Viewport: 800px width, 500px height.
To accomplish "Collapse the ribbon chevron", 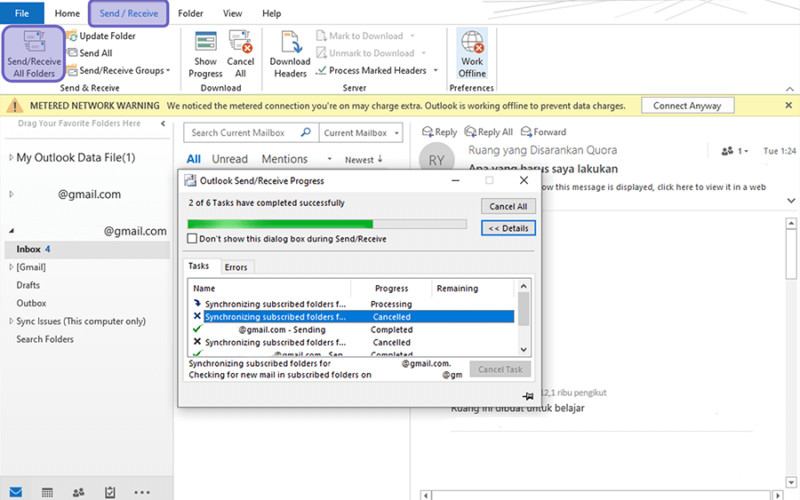I will pyautogui.click(x=789, y=89).
